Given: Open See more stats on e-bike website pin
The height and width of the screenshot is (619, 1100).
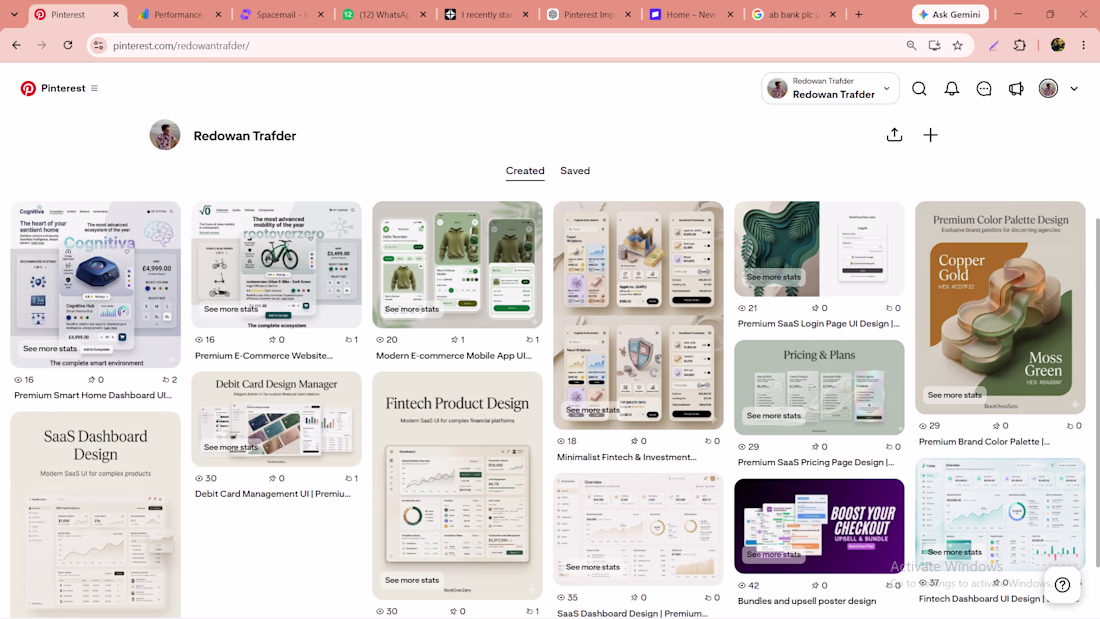Looking at the screenshot, I should click(x=231, y=309).
